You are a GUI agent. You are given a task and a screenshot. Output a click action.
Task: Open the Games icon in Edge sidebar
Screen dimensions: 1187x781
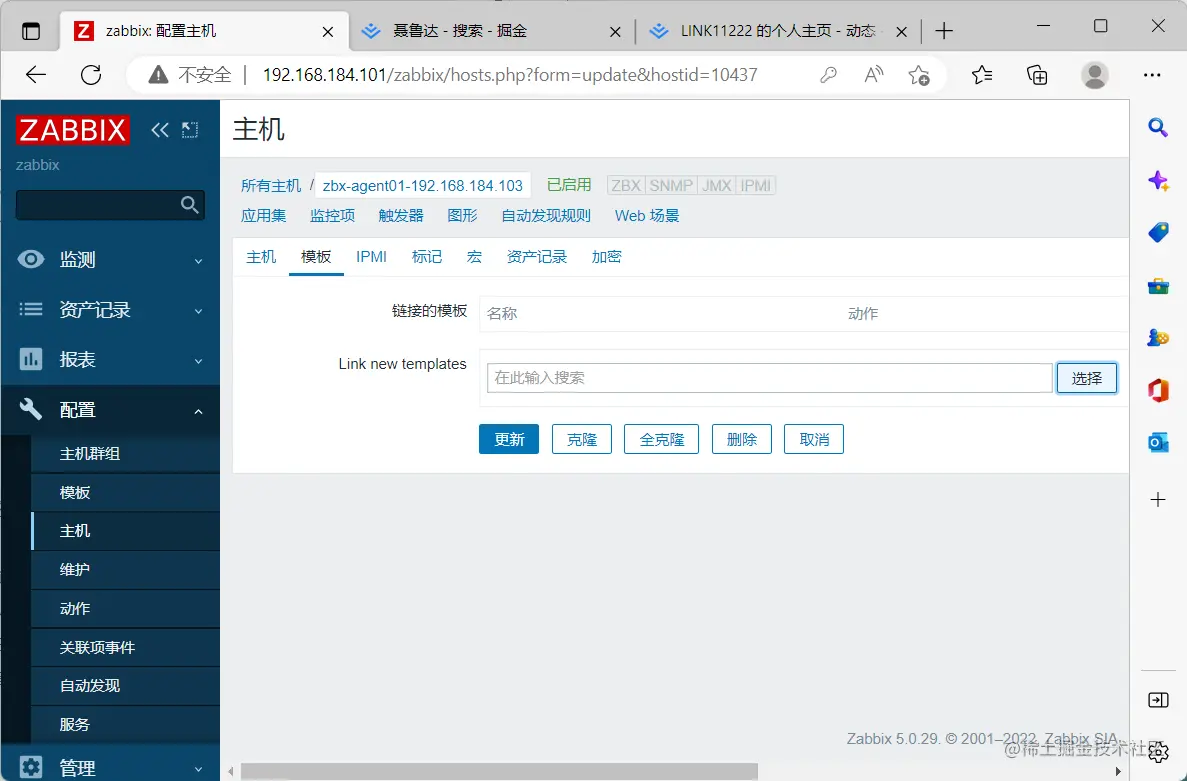coord(1157,338)
